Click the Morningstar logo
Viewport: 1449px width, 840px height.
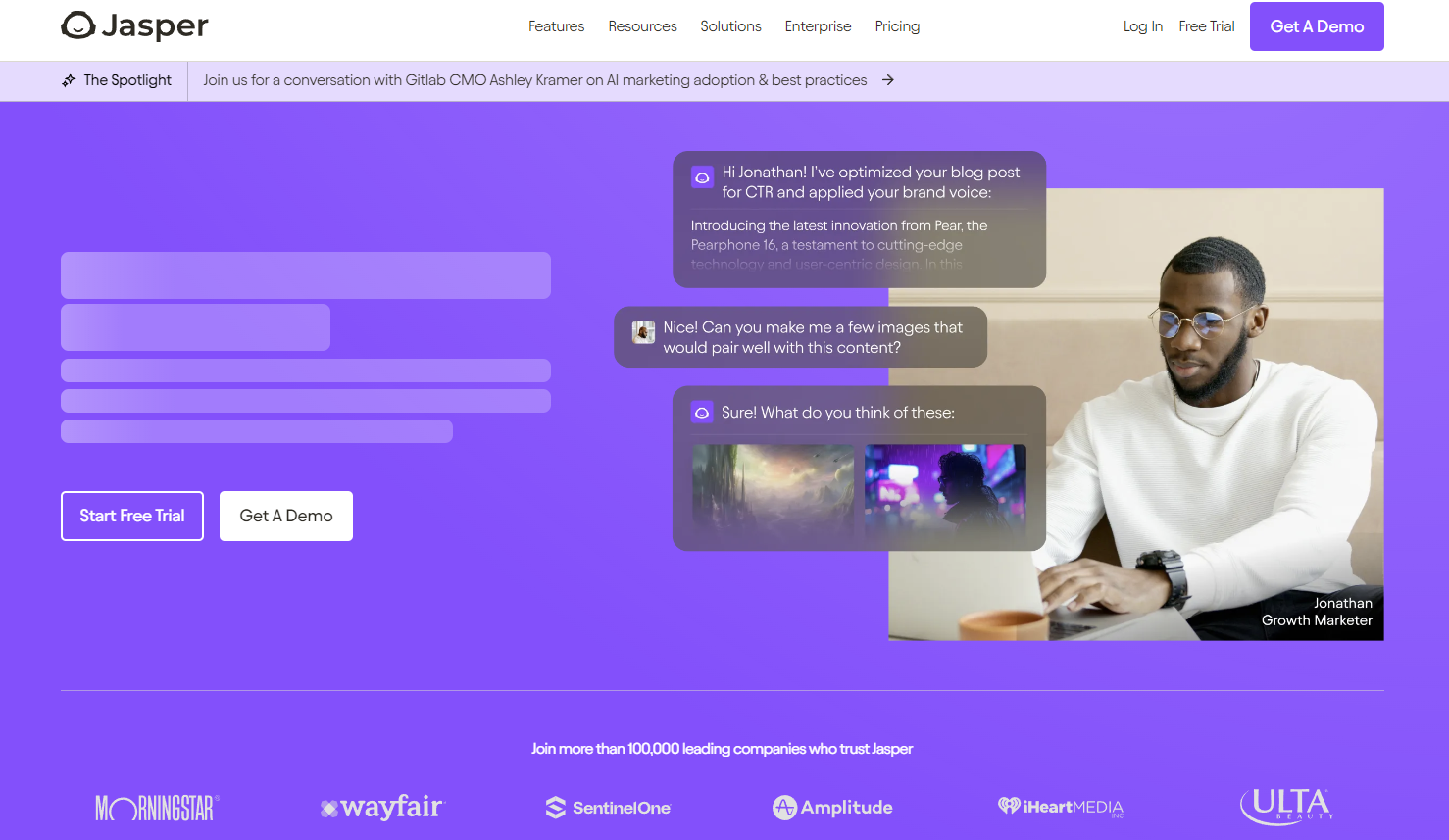[x=157, y=808]
